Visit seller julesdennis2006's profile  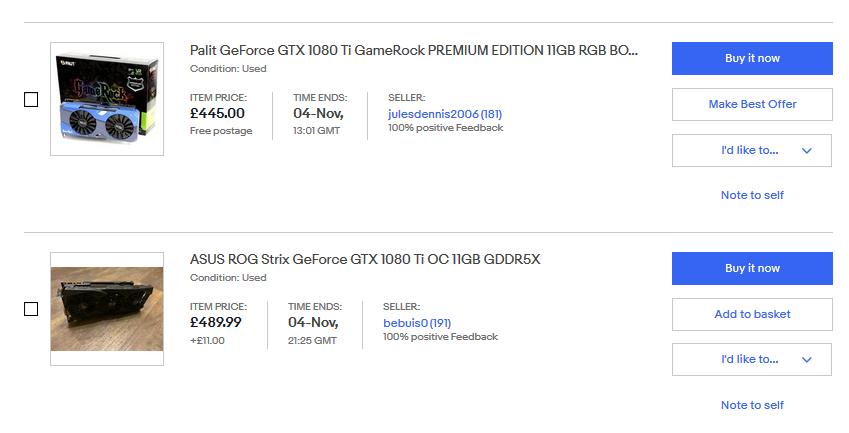pos(433,114)
